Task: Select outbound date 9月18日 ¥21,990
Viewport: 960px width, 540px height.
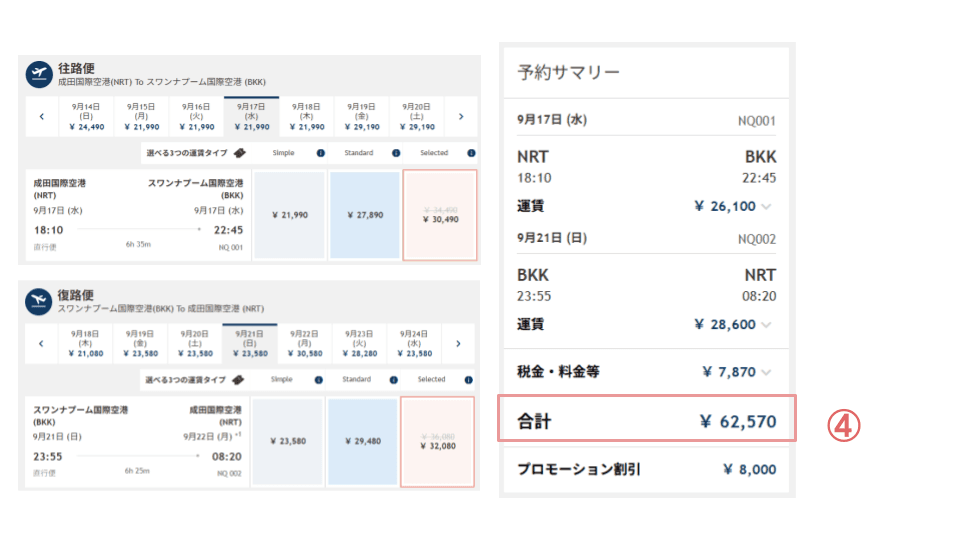Action: point(307,116)
